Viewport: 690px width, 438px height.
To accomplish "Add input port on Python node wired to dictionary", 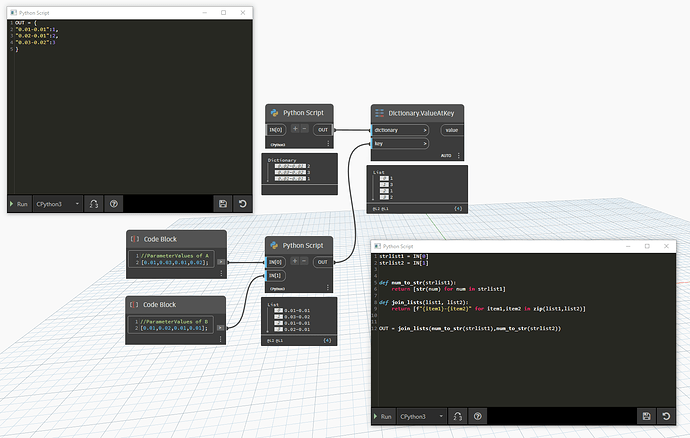I will 295,129.
